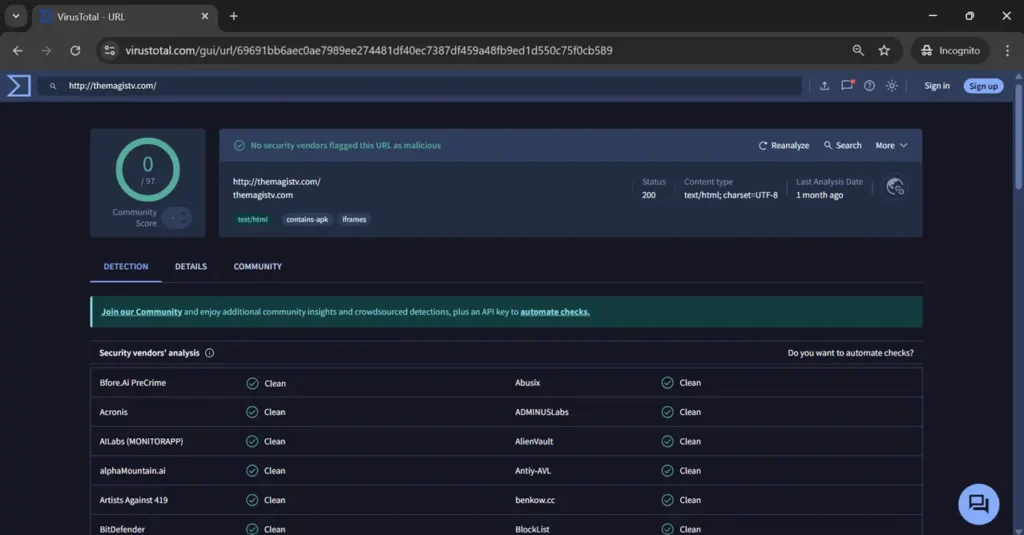Viewport: 1024px width, 535px height.
Task: Click the info icon beside Security vendors' analysis
Action: [210, 353]
